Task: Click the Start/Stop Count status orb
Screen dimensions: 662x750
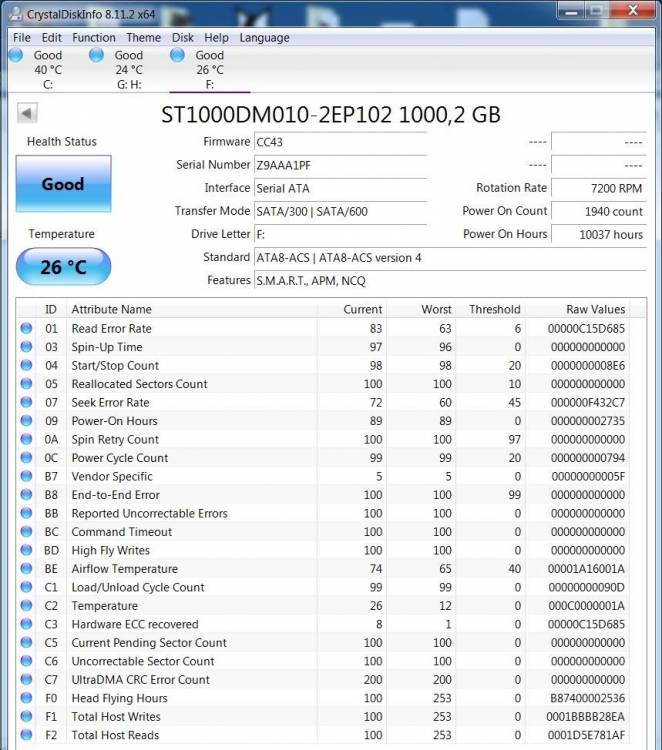Action: coord(26,365)
